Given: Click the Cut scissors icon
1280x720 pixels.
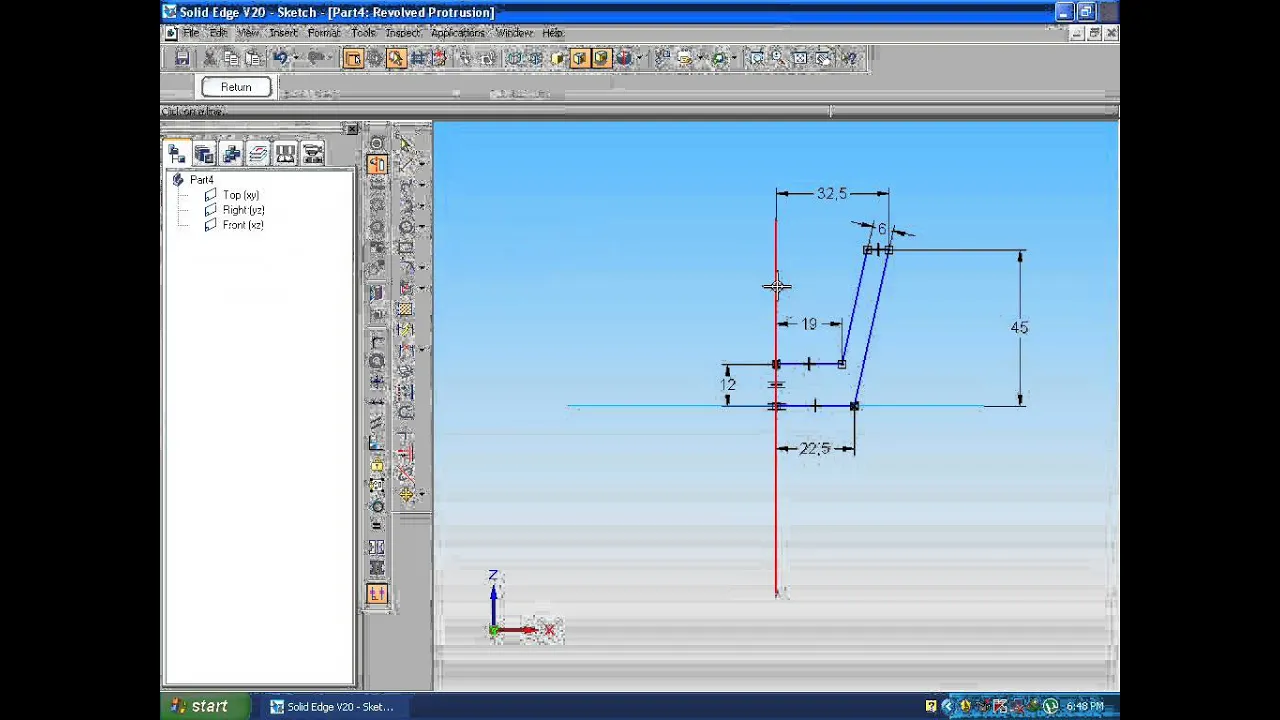Looking at the screenshot, I should (211, 59).
